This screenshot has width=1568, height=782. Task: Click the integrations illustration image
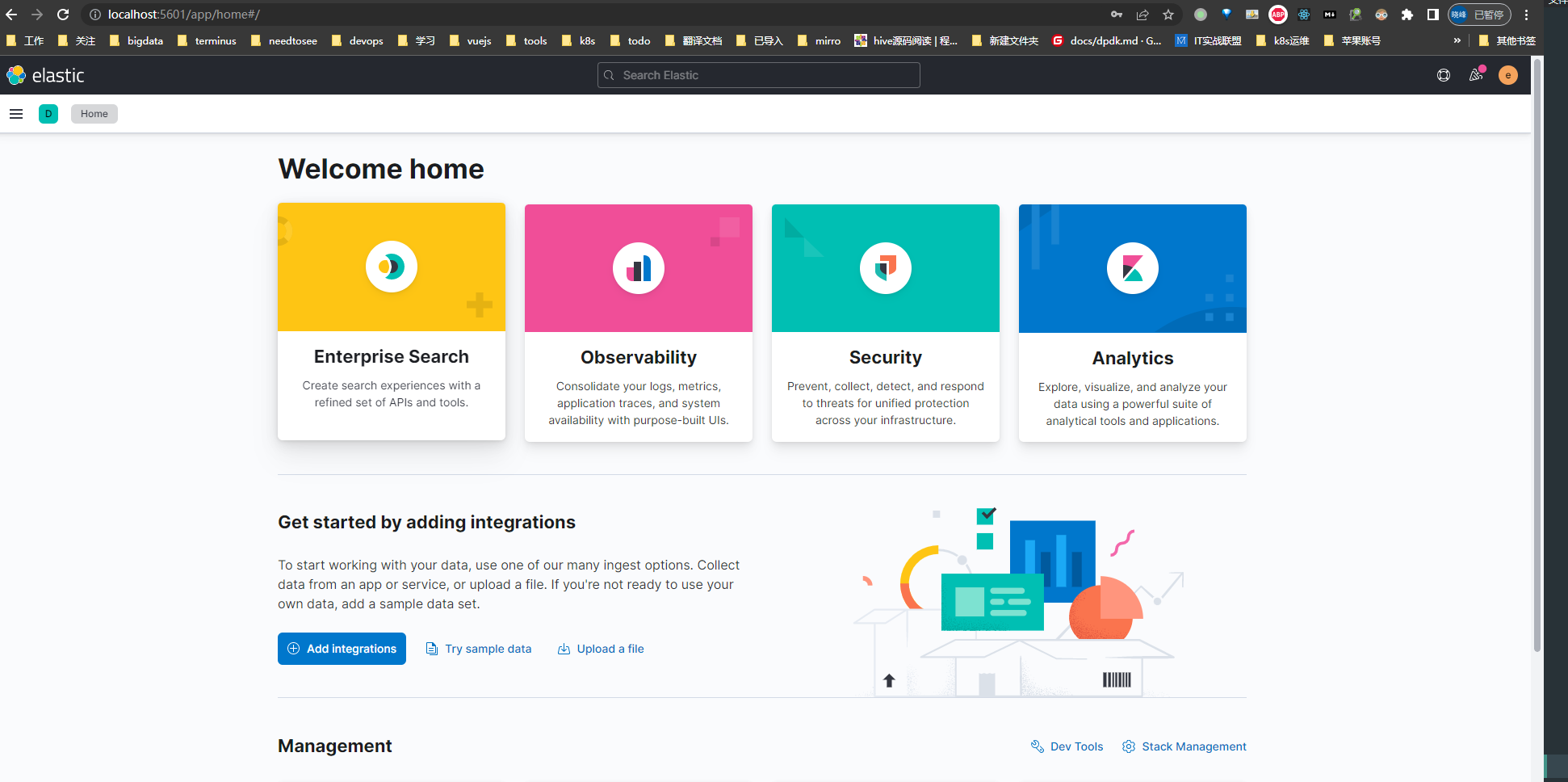coord(1019,601)
